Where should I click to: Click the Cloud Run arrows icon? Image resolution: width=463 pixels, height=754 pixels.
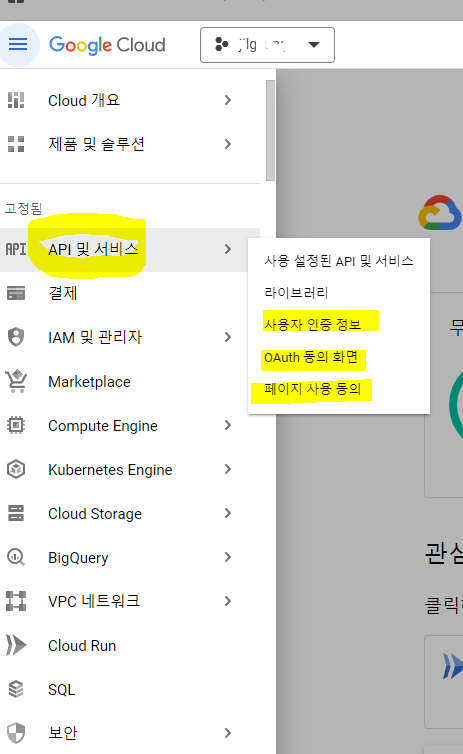16,645
